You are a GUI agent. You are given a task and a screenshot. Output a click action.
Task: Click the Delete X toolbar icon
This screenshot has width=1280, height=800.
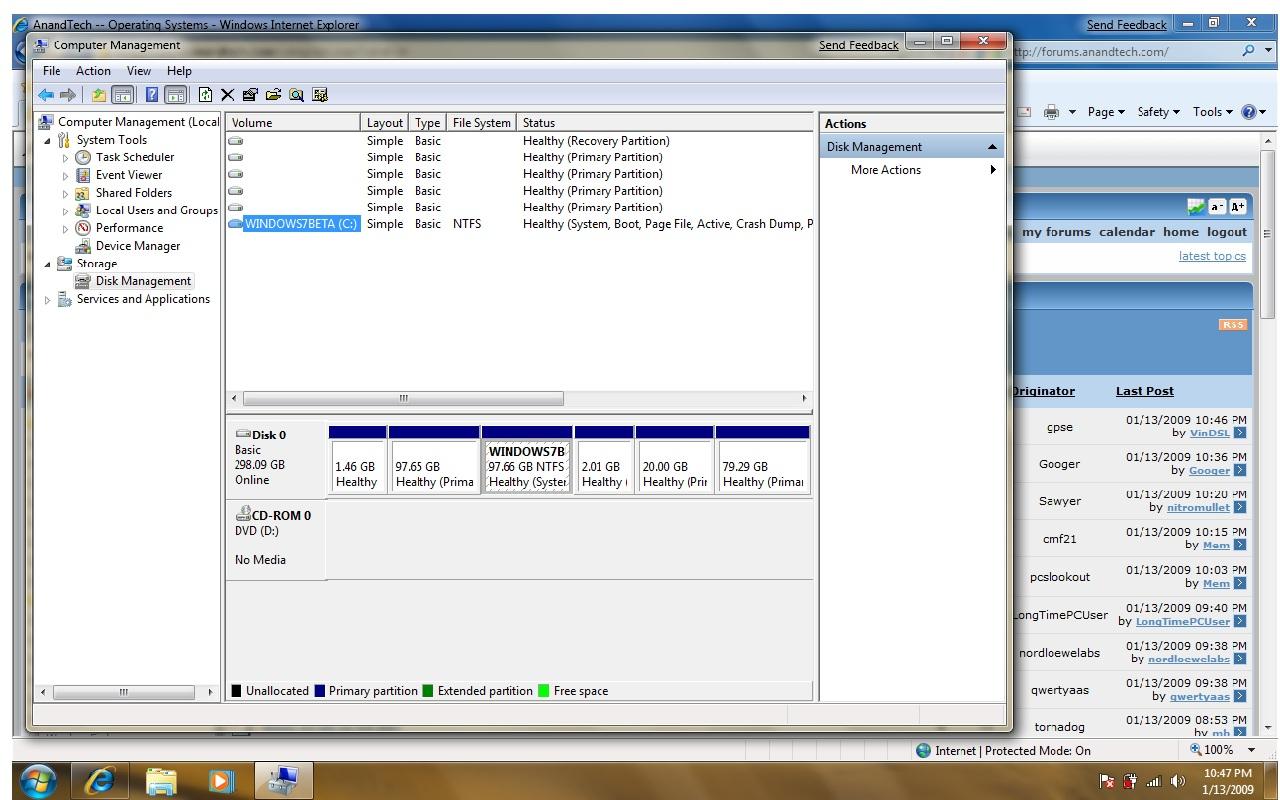pos(228,95)
